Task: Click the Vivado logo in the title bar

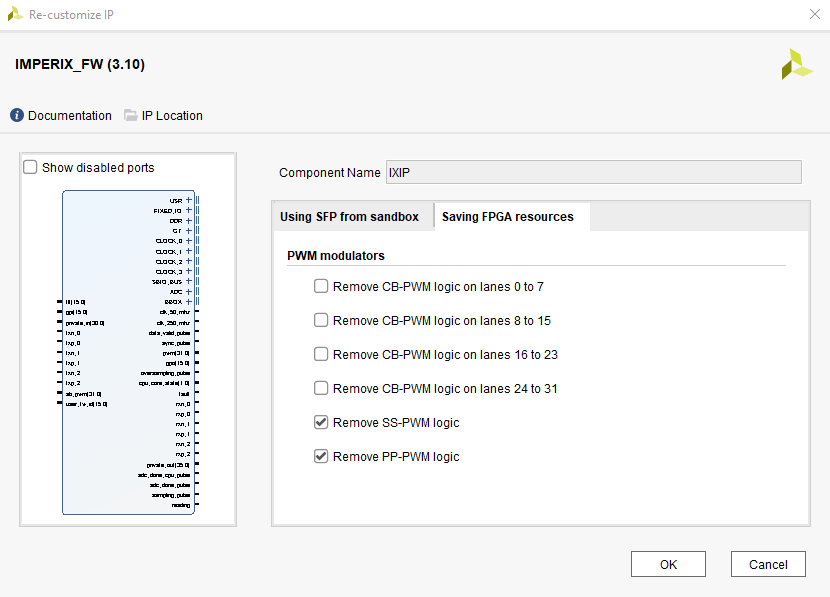Action: click(15, 14)
